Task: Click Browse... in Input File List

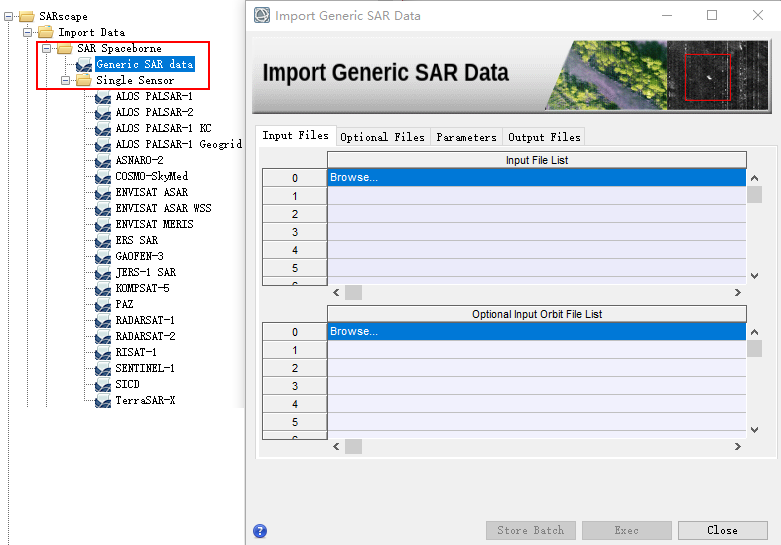Action: click(536, 177)
